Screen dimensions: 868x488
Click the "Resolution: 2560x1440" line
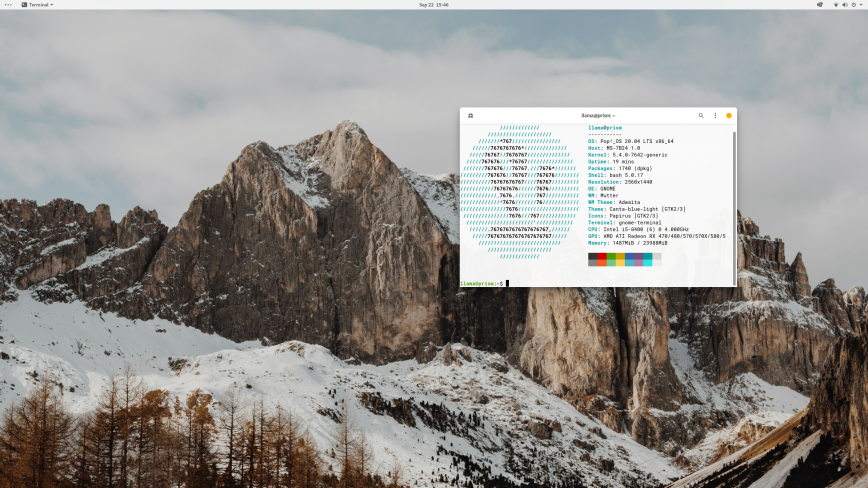pos(620,182)
